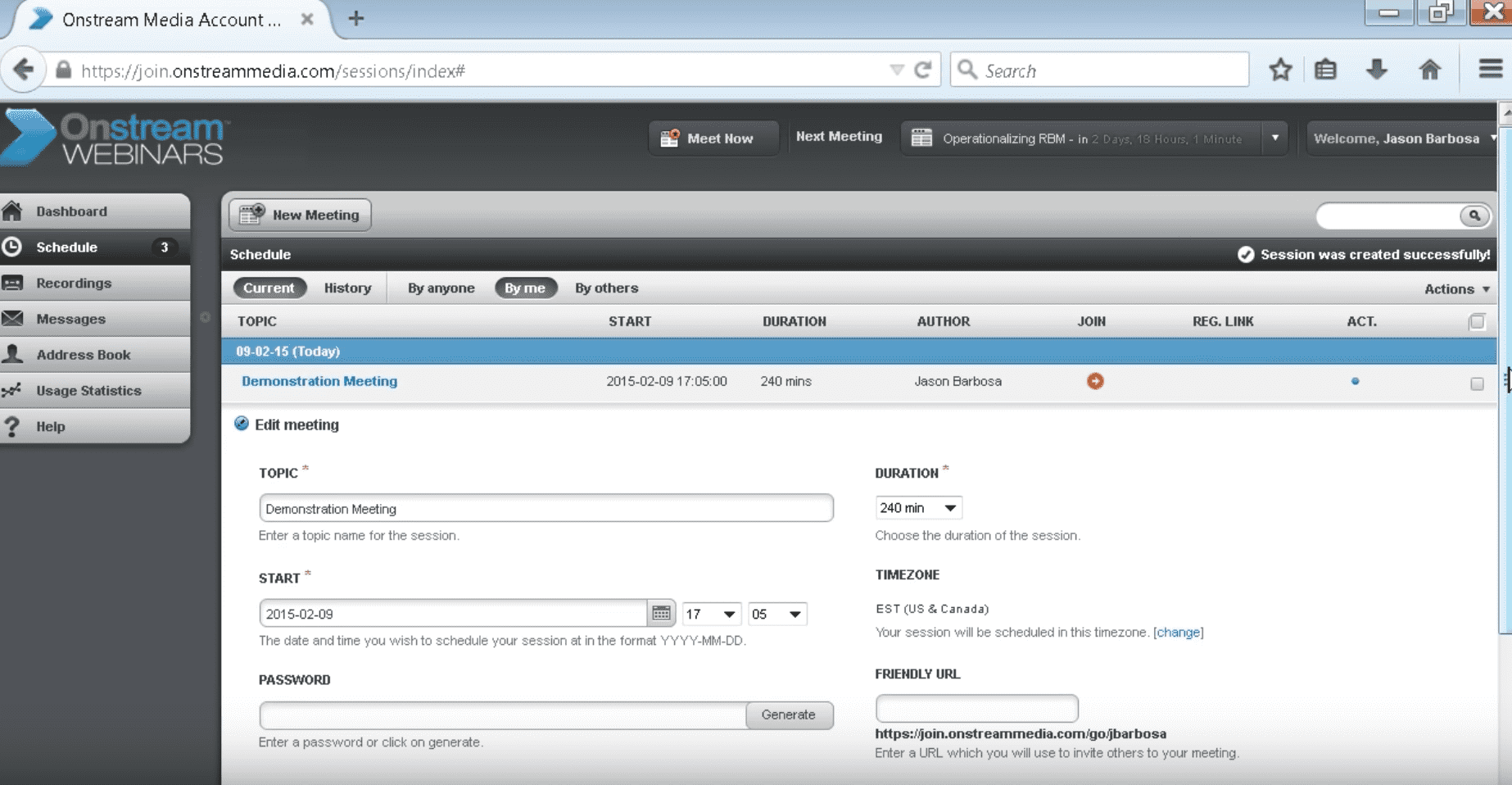
Task: Click the Generate password button
Action: click(788, 715)
